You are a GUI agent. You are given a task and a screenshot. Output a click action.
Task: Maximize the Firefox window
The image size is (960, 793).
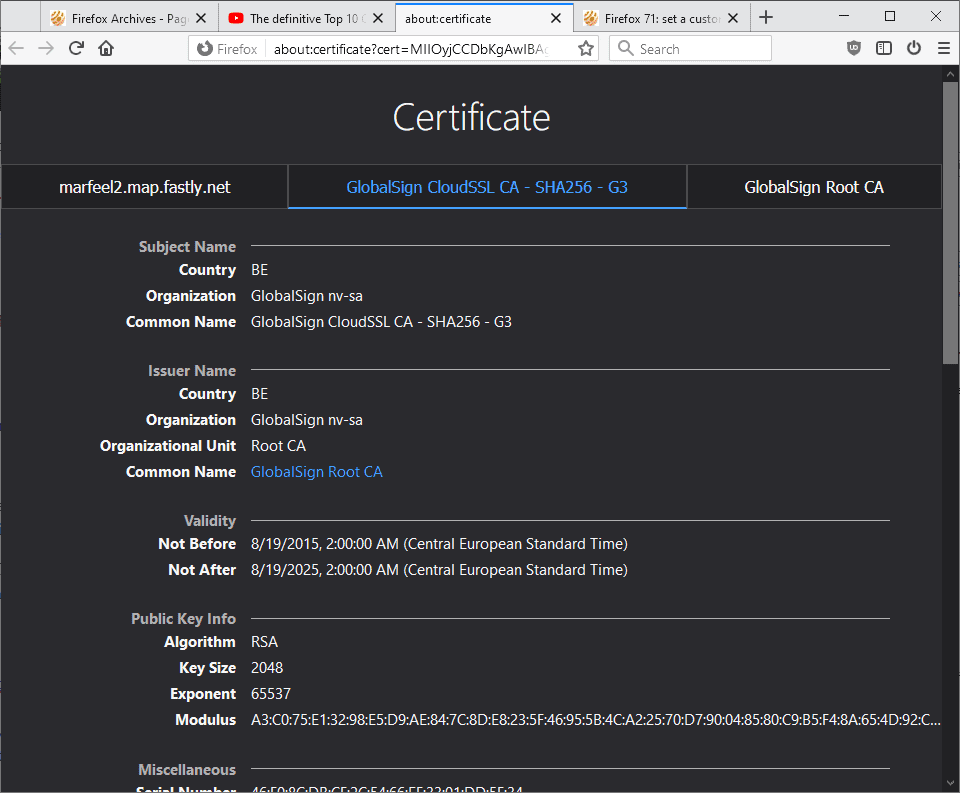890,17
